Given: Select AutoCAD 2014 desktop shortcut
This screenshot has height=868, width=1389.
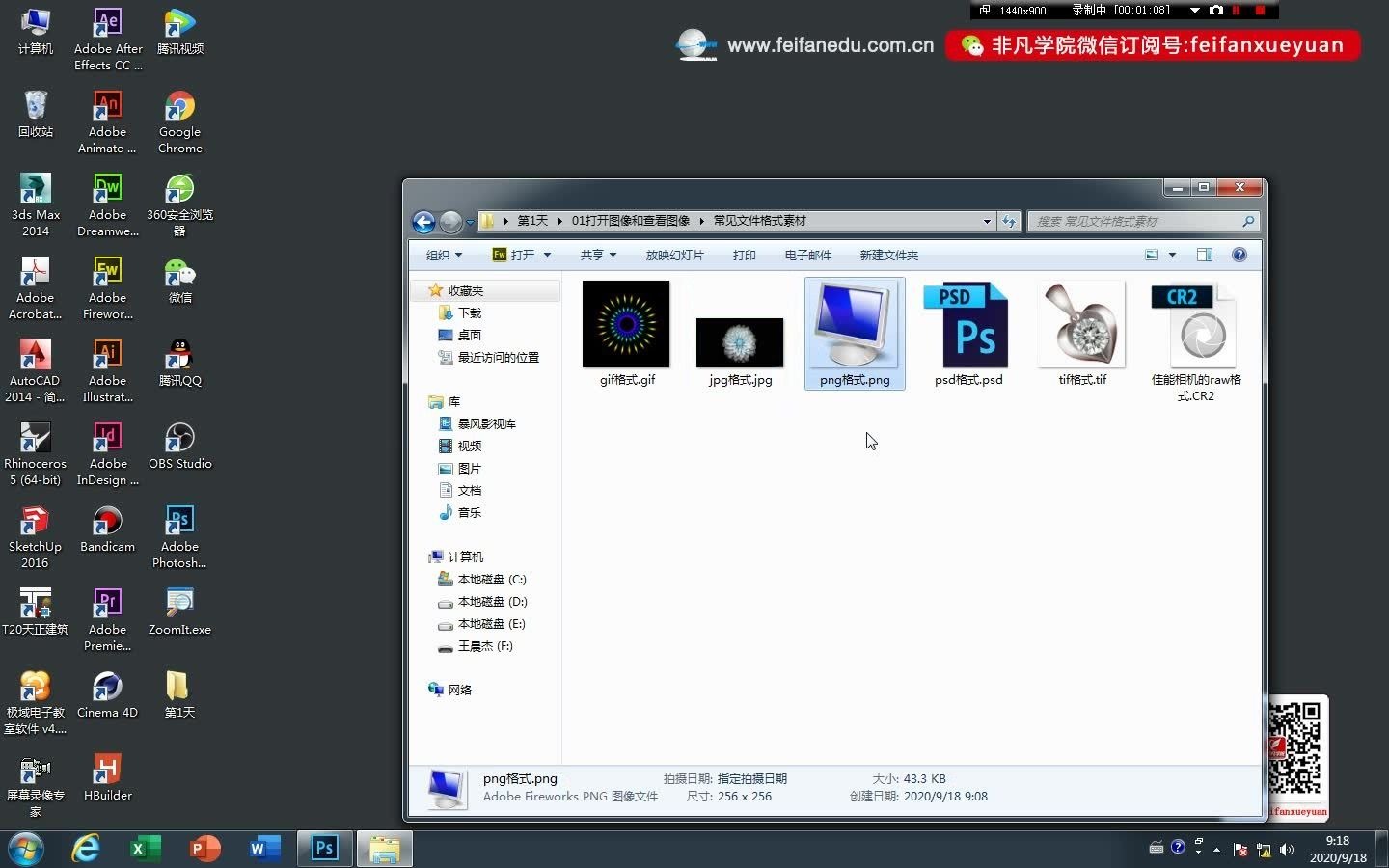Looking at the screenshot, I should pyautogui.click(x=36, y=370).
